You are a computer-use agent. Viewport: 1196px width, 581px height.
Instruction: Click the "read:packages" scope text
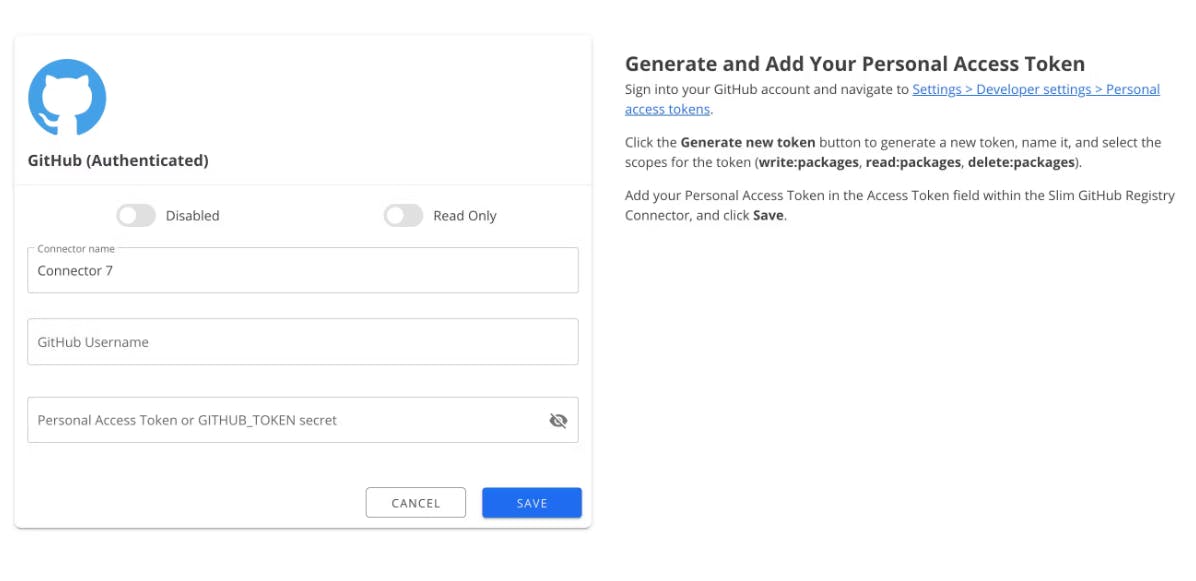click(x=912, y=162)
